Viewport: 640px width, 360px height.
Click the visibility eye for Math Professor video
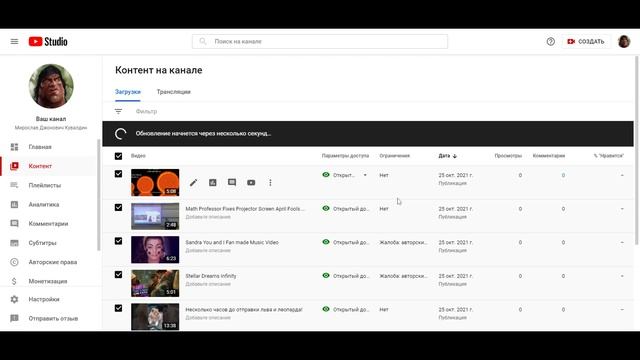click(x=326, y=208)
